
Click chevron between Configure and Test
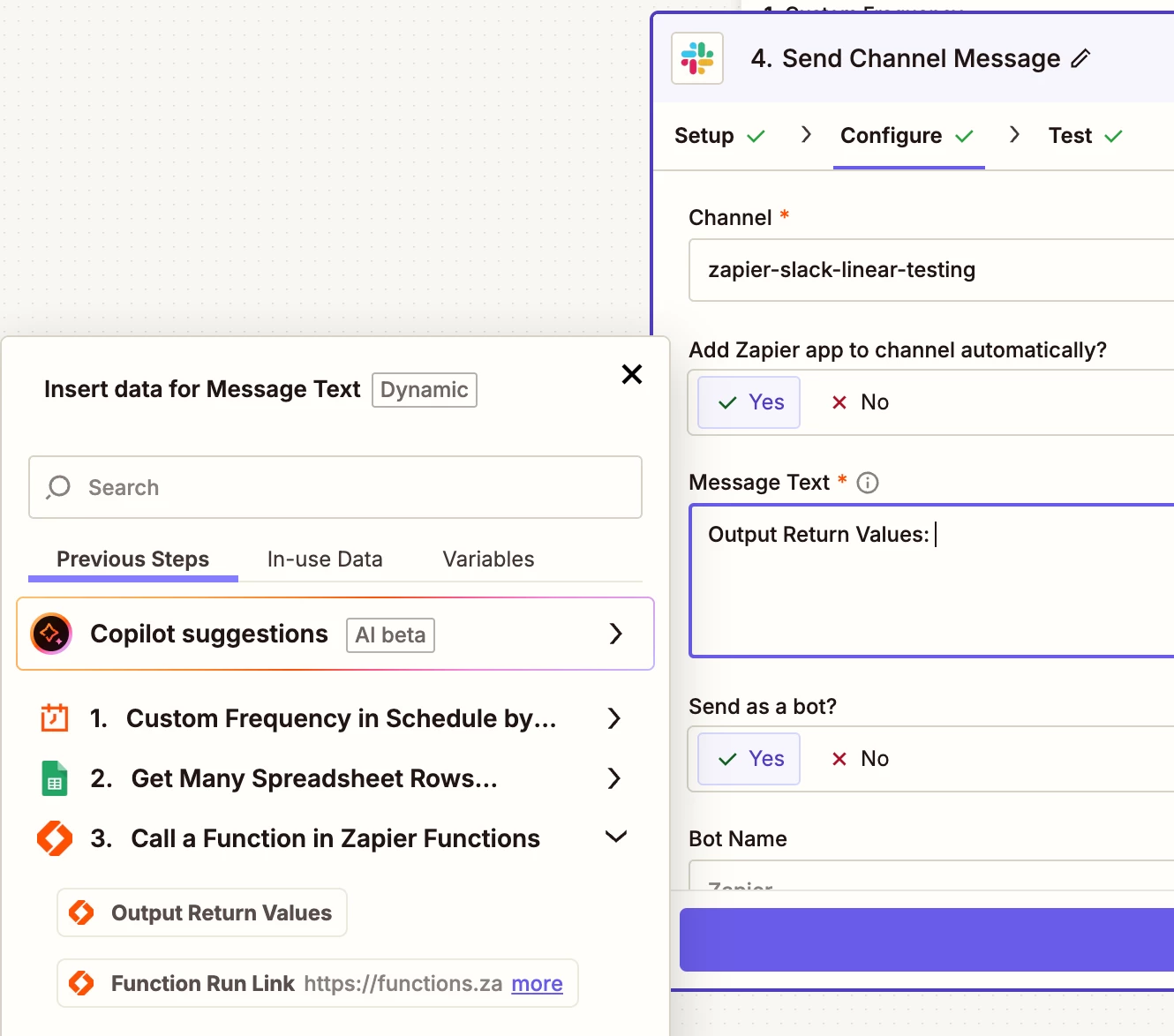(1015, 134)
